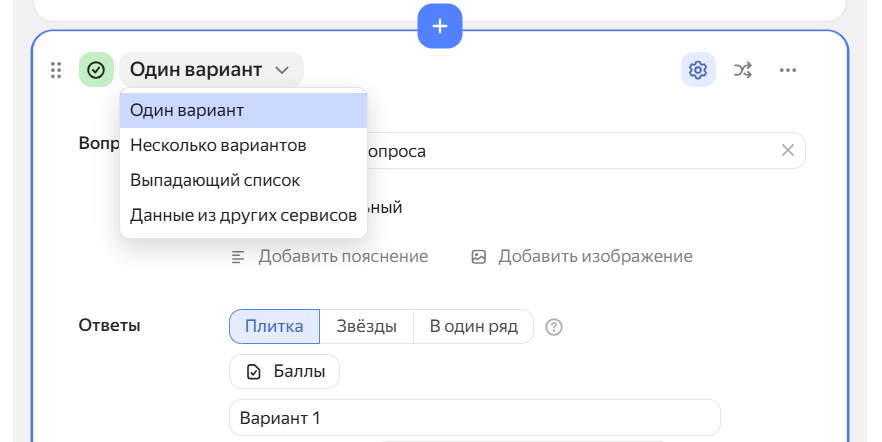Focus the "Вариант 1" answer field
882x442 pixels.
coord(474,418)
